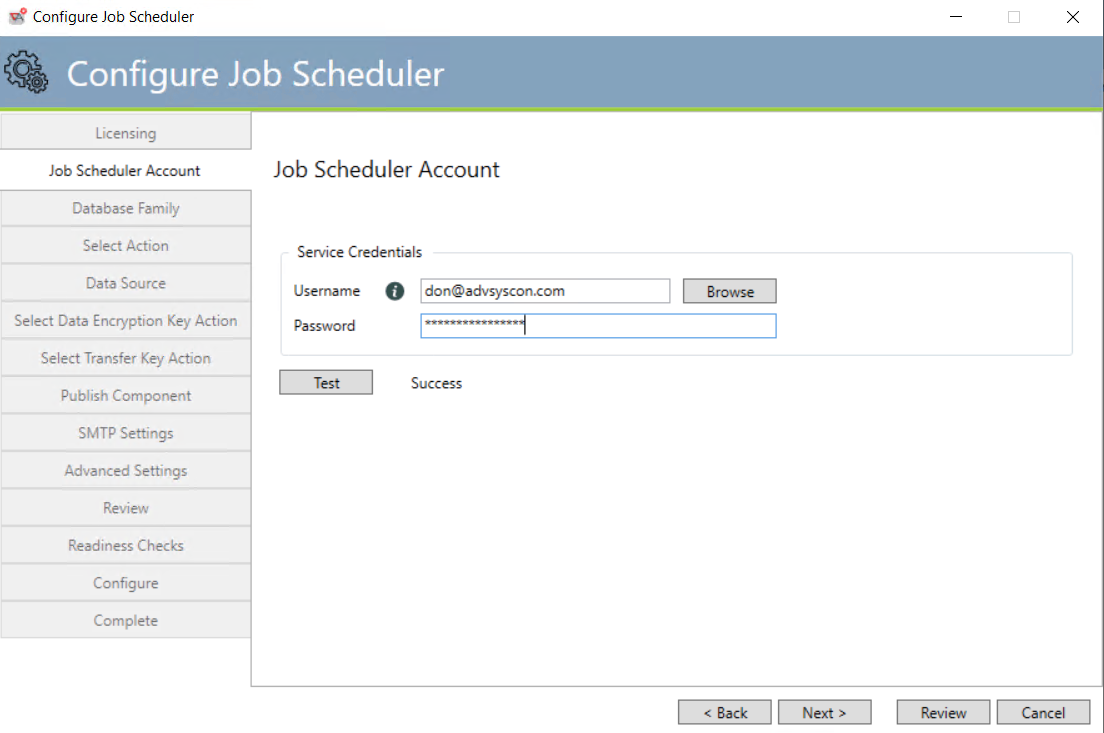Image resolution: width=1104 pixels, height=733 pixels.
Task: Select the Select Transfer Key Action step
Action: click(x=125, y=358)
